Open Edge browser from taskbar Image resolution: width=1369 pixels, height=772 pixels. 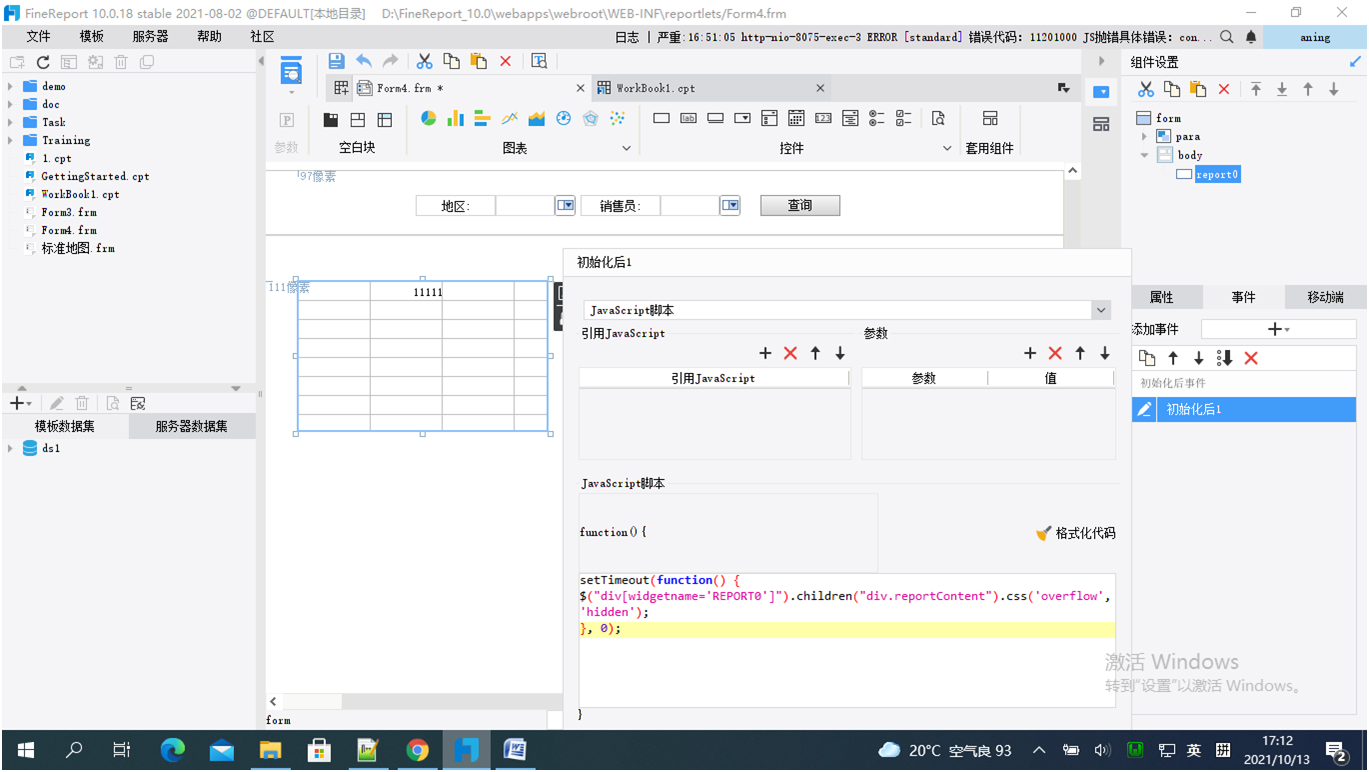pos(173,750)
